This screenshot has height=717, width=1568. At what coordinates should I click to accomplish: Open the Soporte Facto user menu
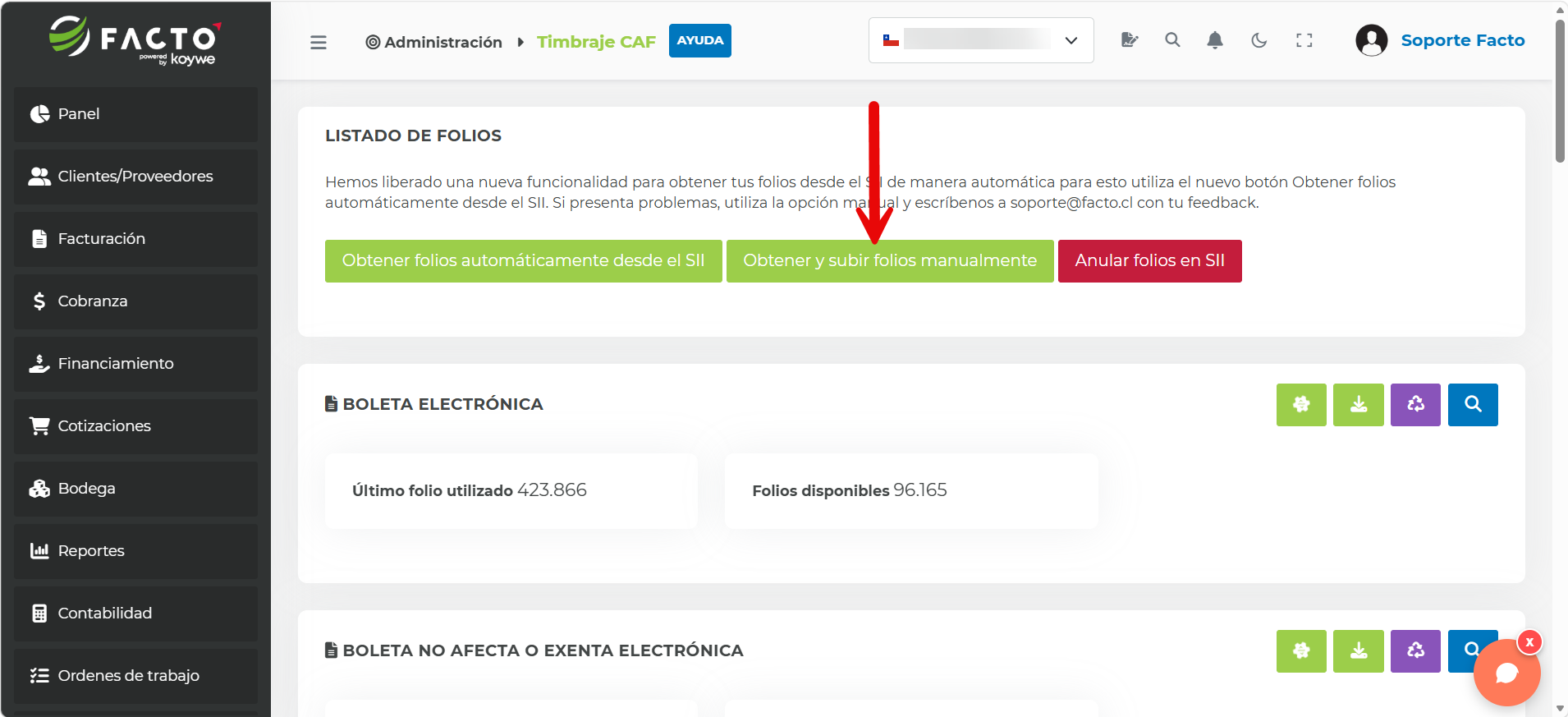[x=1463, y=40]
